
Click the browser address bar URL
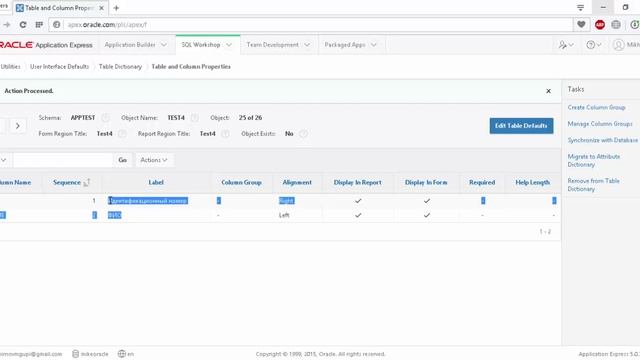pos(107,24)
